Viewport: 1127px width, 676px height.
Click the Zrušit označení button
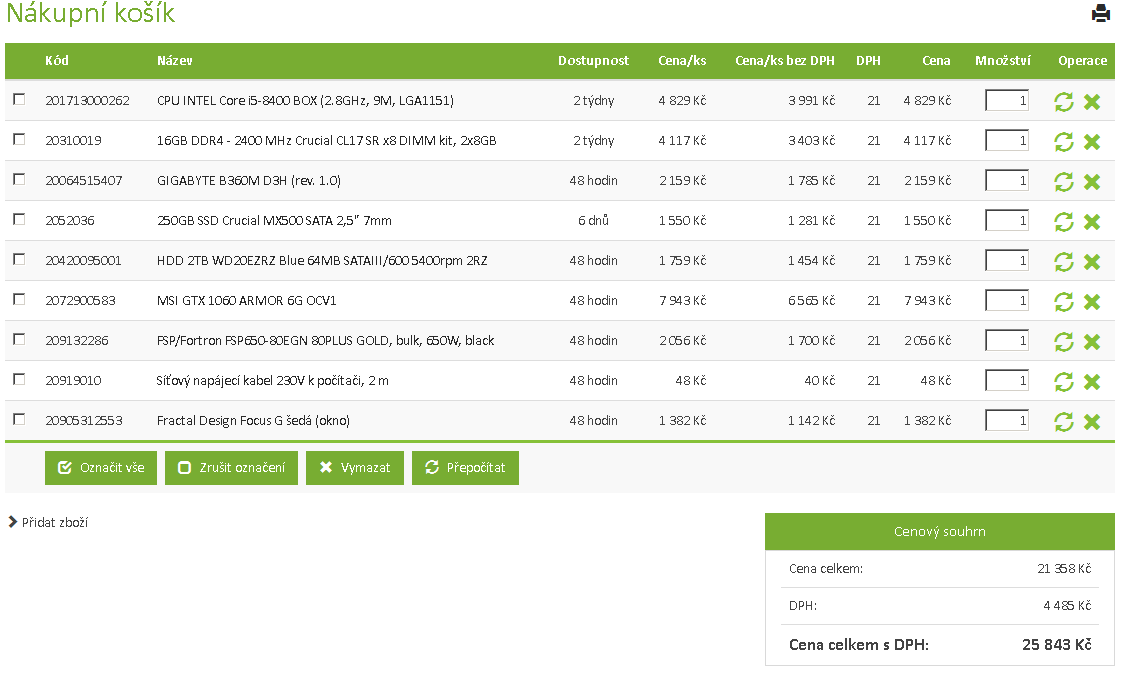231,468
